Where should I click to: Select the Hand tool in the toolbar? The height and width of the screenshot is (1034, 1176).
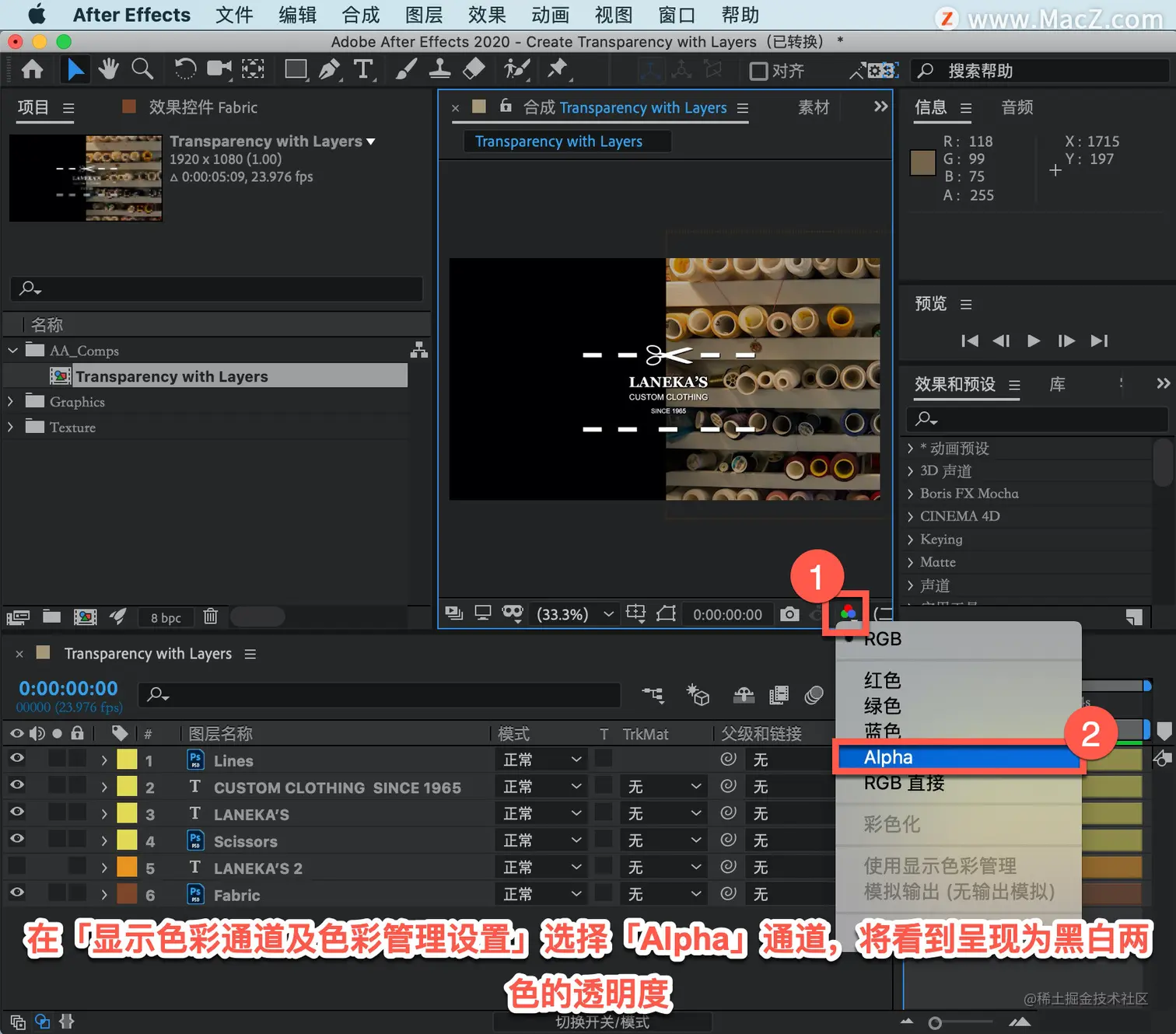point(108,70)
